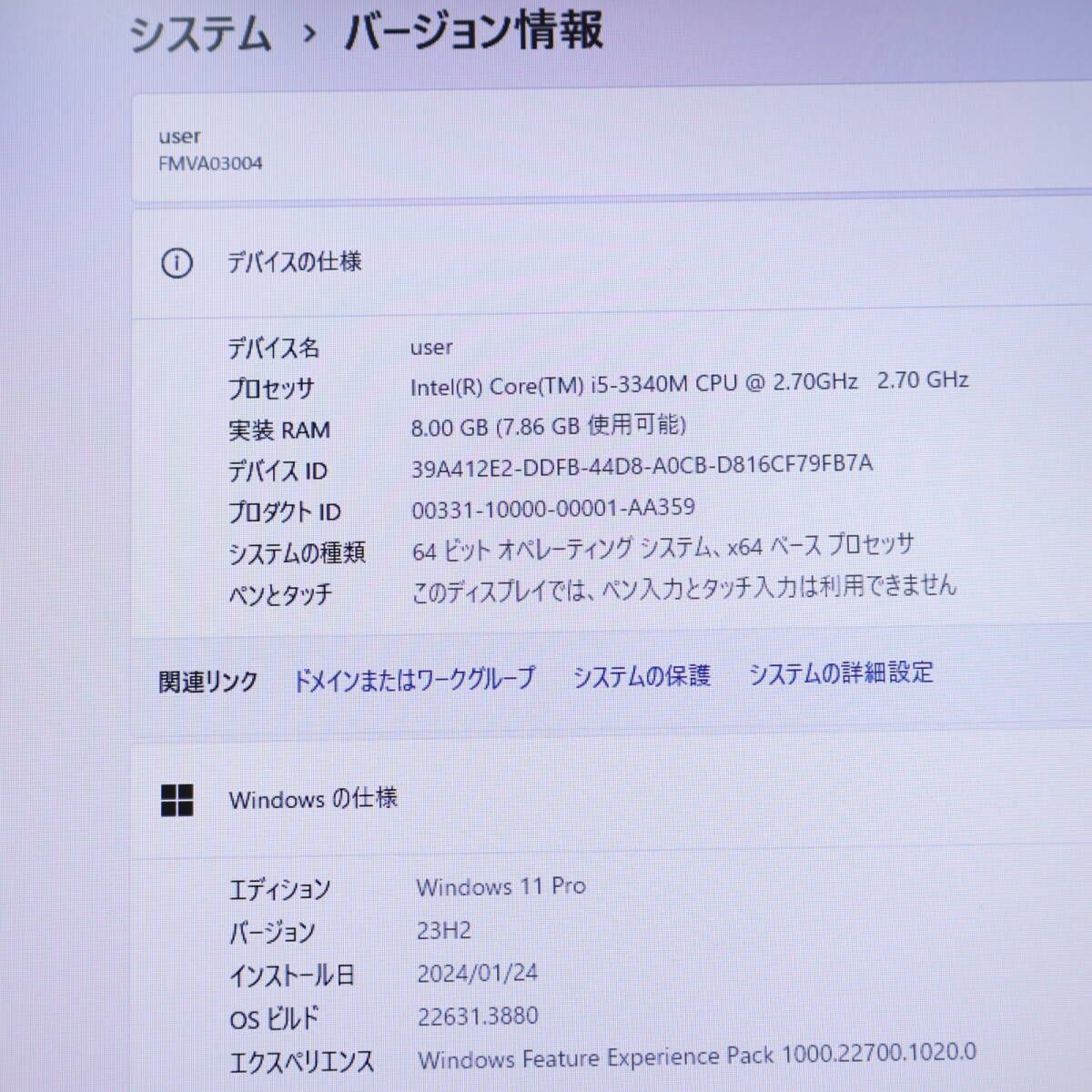Click the インストール日 label
This screenshot has width=1092, height=1092.
[292, 976]
